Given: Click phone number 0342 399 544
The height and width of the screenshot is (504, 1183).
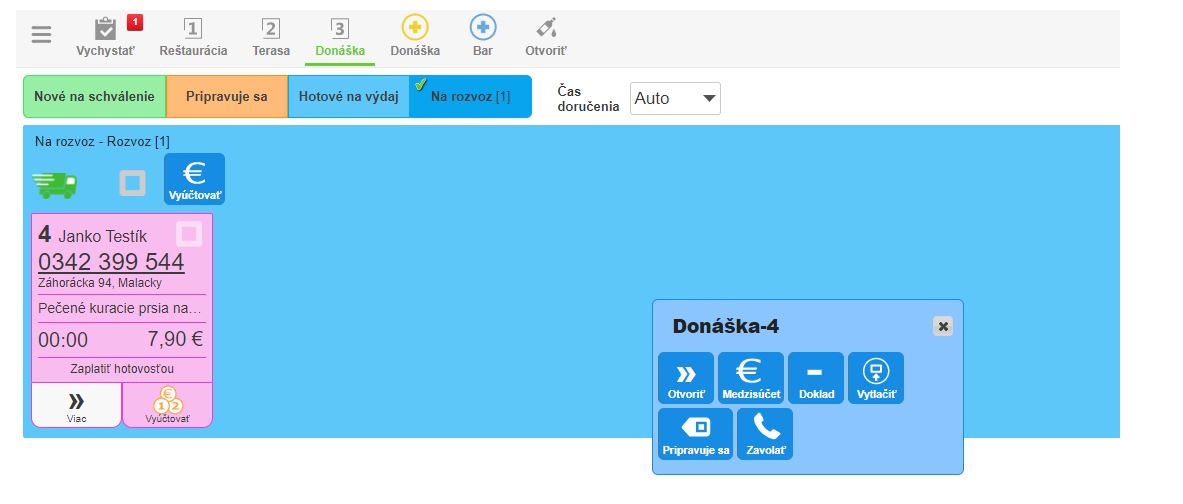Looking at the screenshot, I should (111, 262).
